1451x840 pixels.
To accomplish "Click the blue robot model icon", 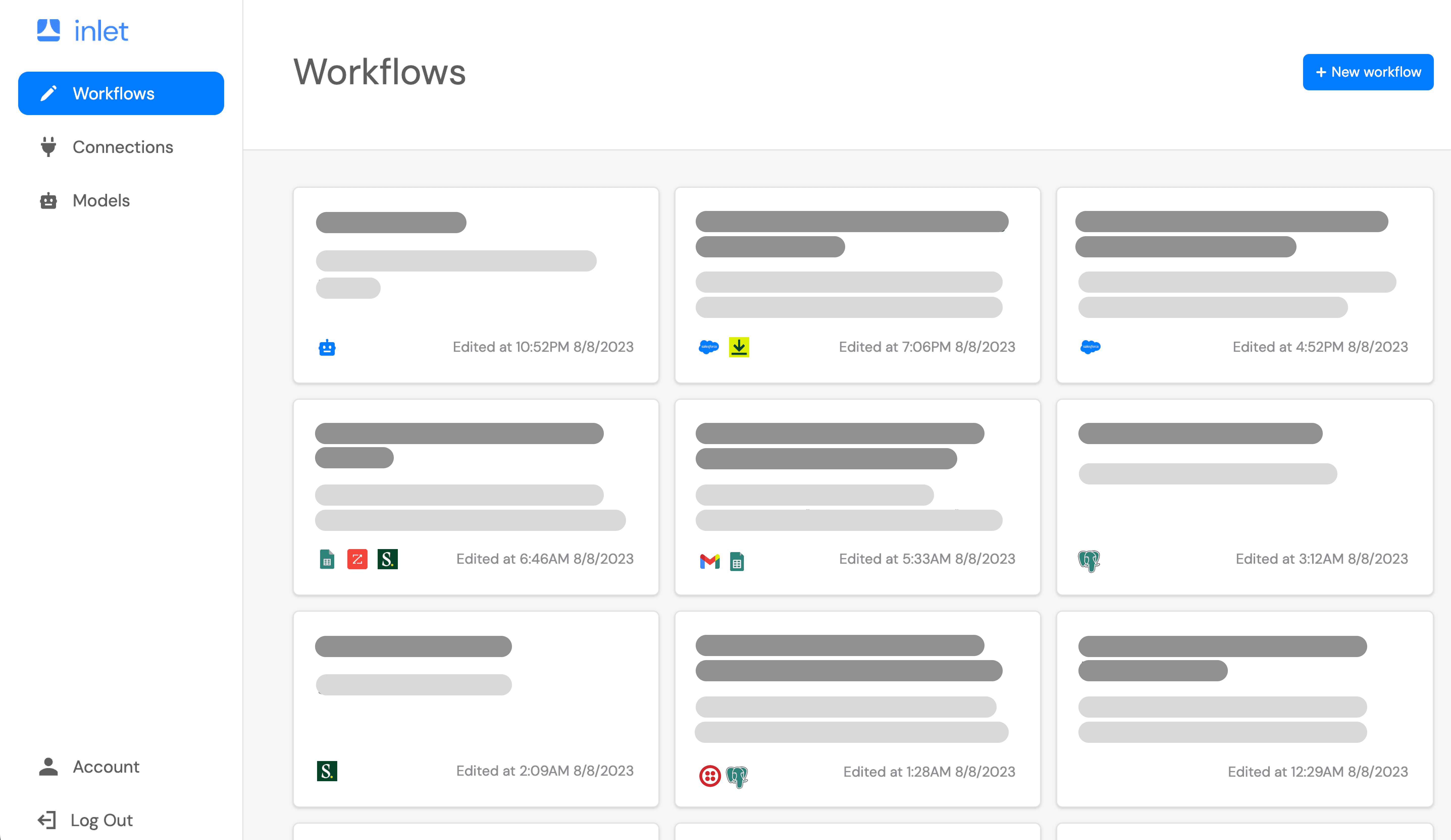I will click(x=327, y=347).
